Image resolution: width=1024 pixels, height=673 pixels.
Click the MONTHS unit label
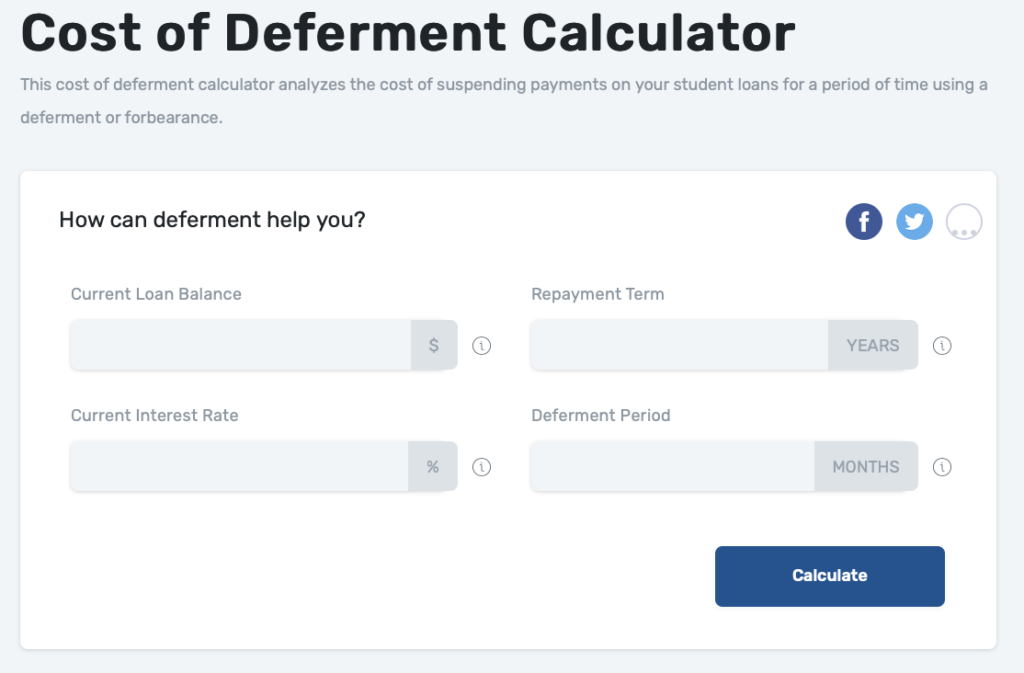tap(866, 466)
